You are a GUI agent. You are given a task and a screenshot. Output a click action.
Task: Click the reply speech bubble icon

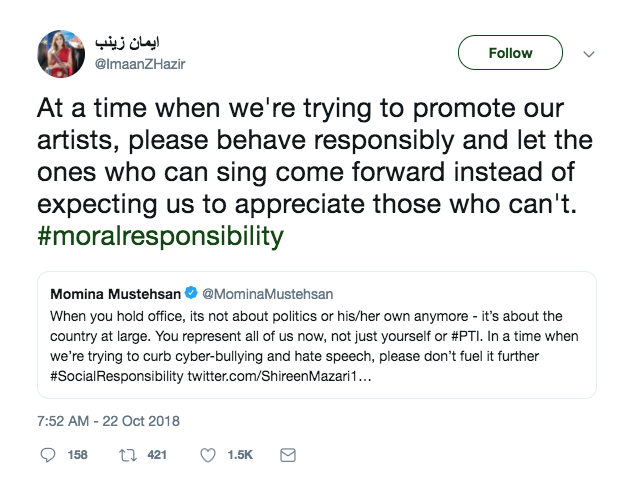(49, 455)
